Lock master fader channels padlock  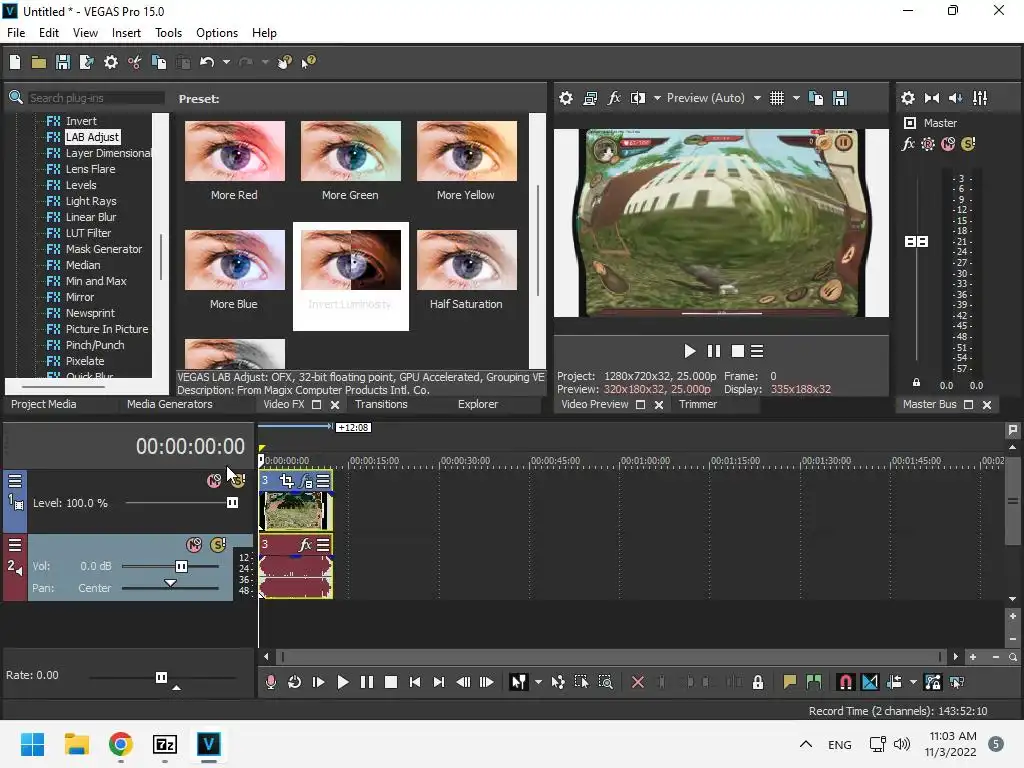pos(916,383)
